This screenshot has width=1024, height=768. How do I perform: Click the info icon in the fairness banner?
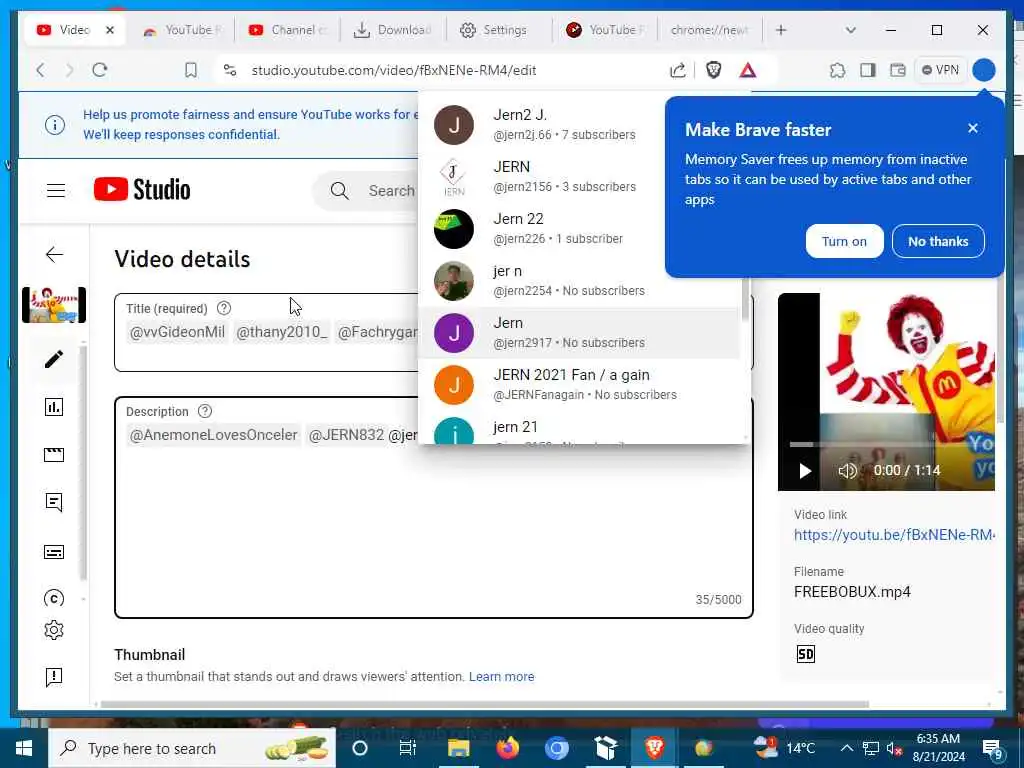click(55, 125)
